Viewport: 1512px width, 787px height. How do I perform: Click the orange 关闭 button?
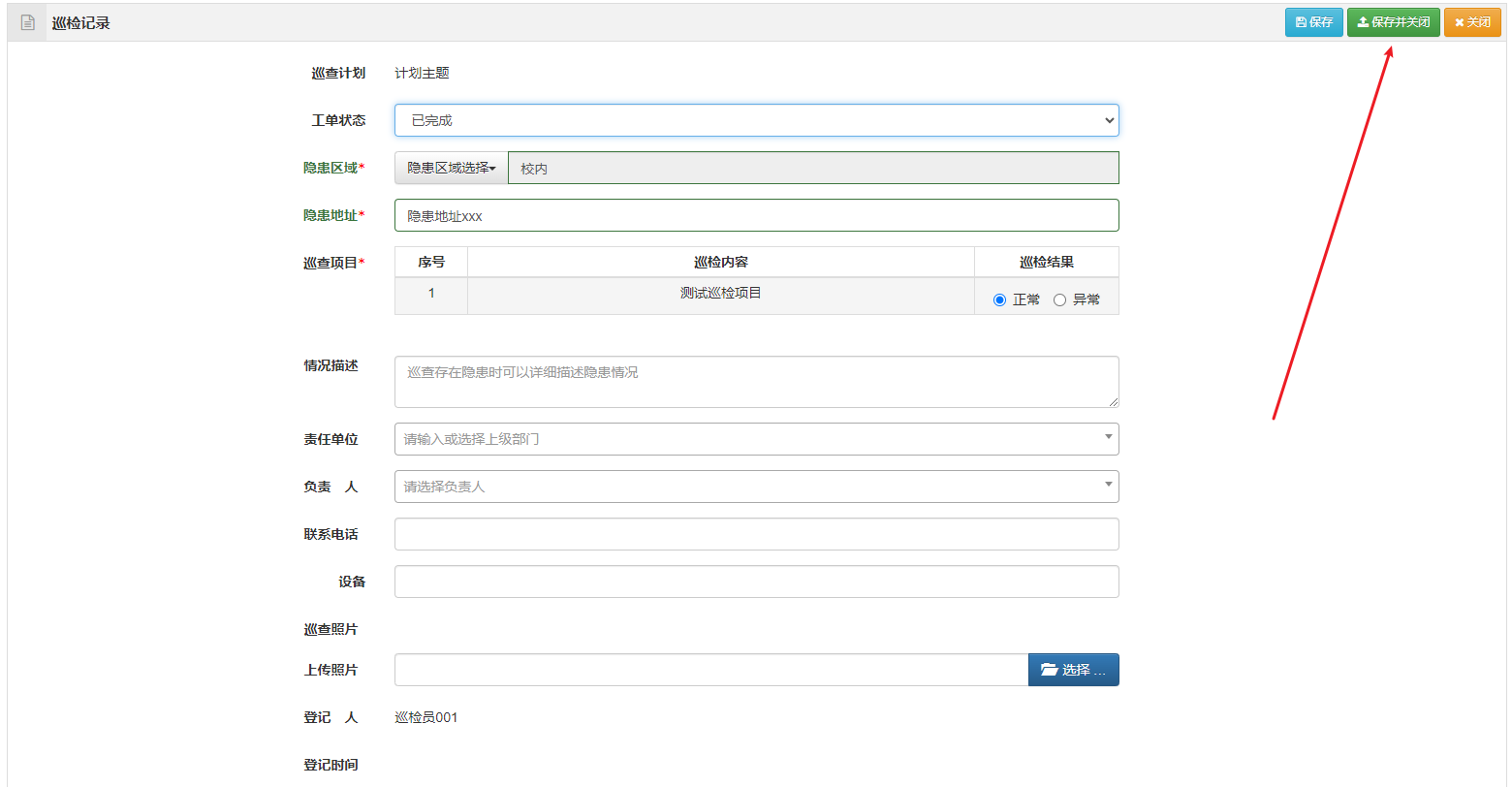(1471, 22)
